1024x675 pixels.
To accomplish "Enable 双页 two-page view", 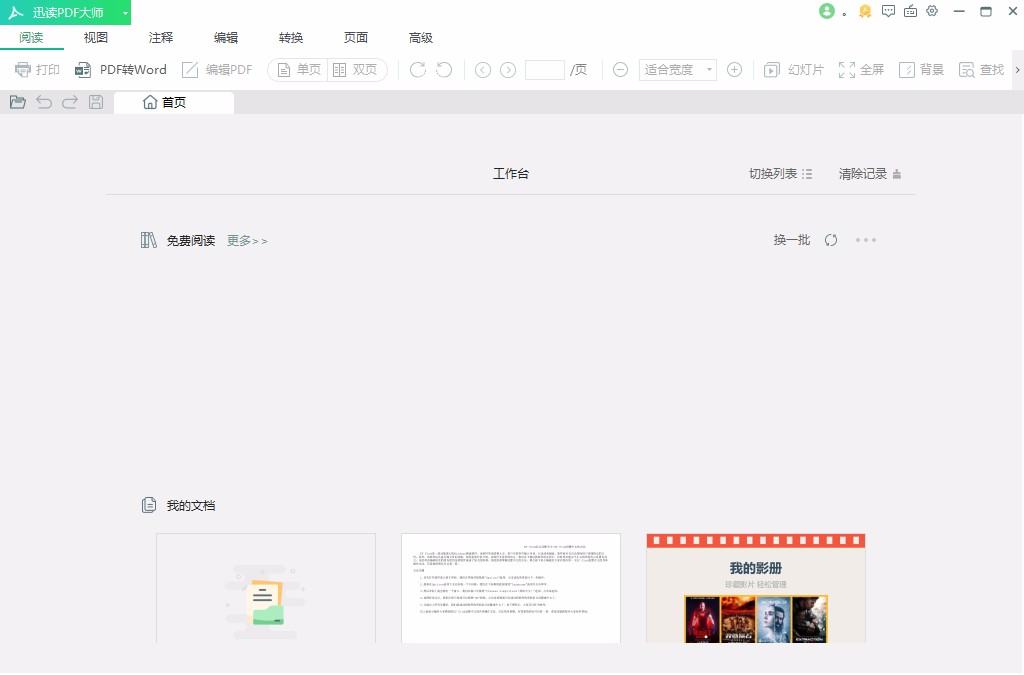I will pos(356,69).
